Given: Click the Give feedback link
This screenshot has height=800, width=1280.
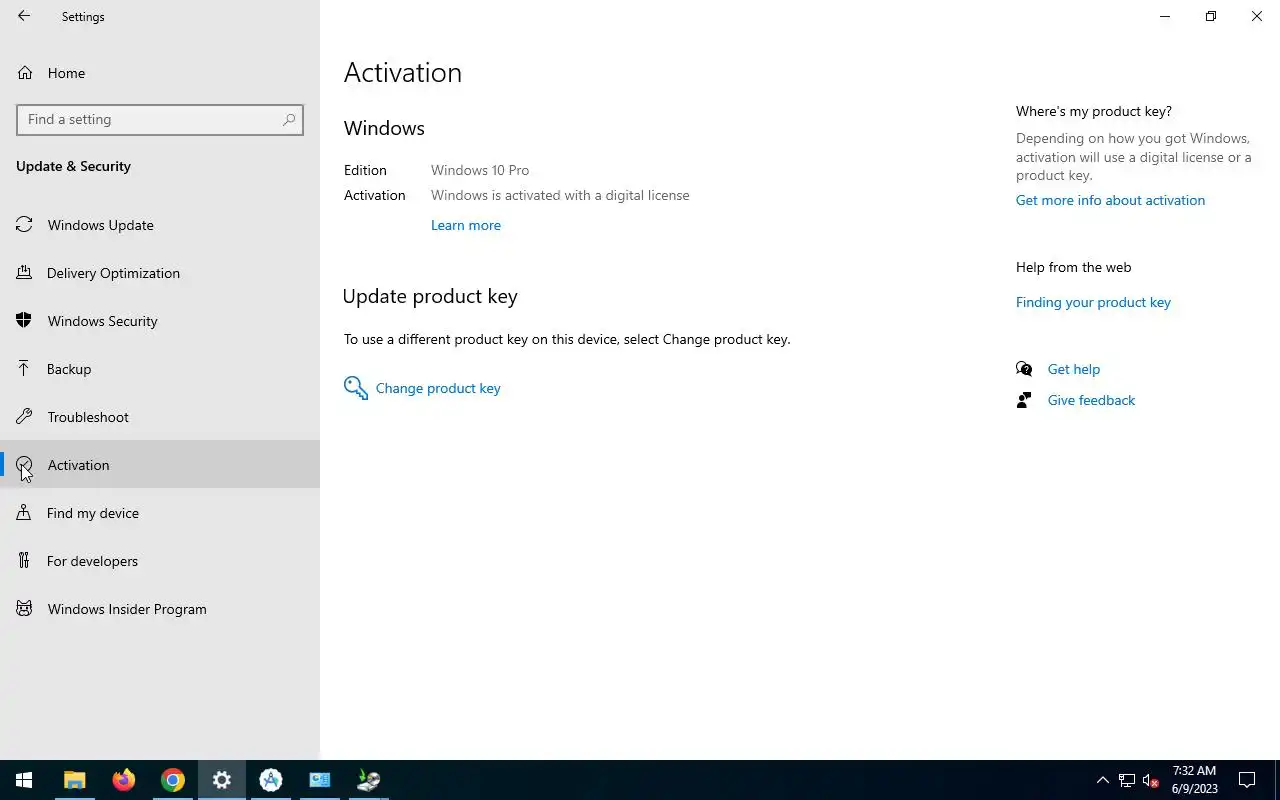Looking at the screenshot, I should point(1091,400).
